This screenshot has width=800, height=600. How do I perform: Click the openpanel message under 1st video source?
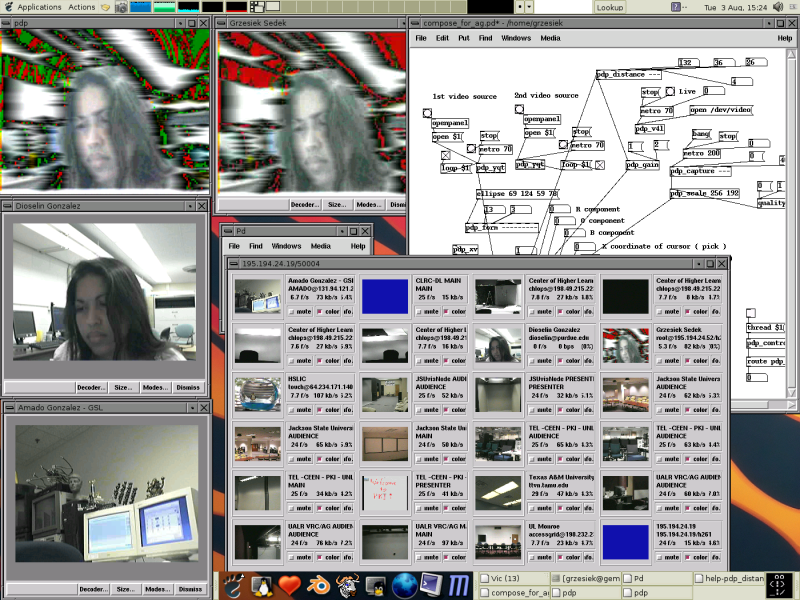tap(451, 123)
